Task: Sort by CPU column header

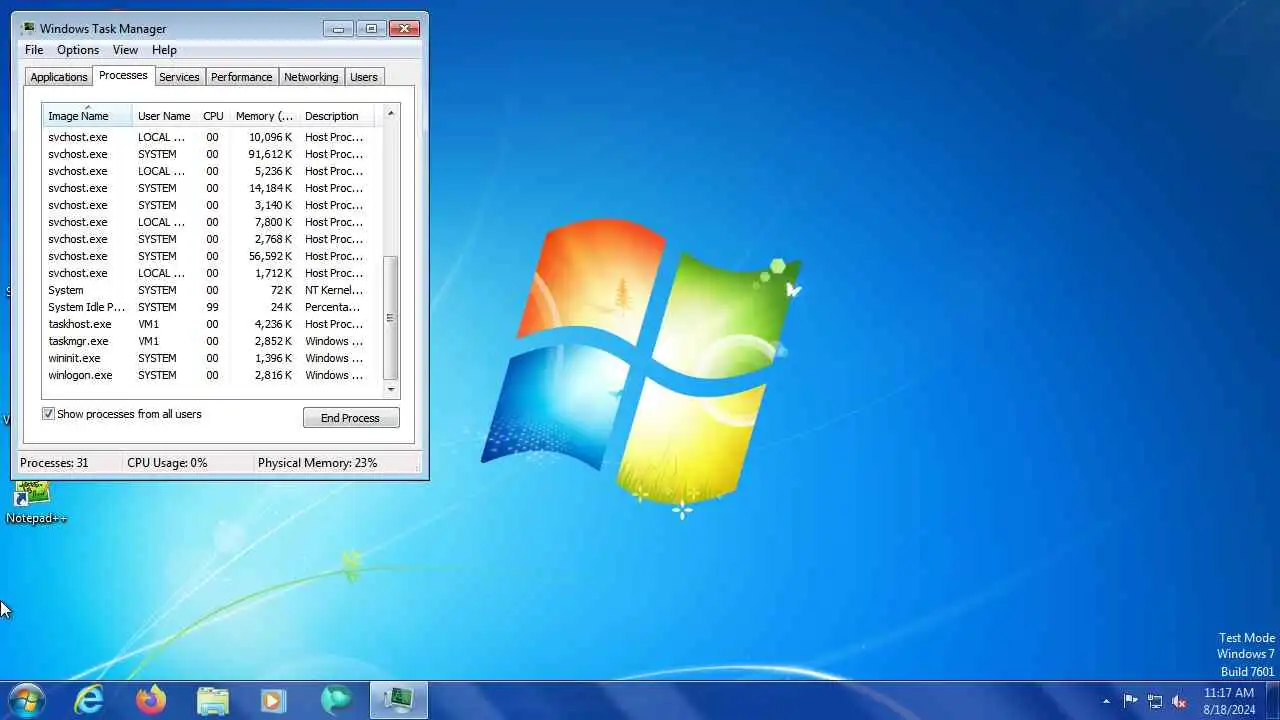Action: [213, 116]
